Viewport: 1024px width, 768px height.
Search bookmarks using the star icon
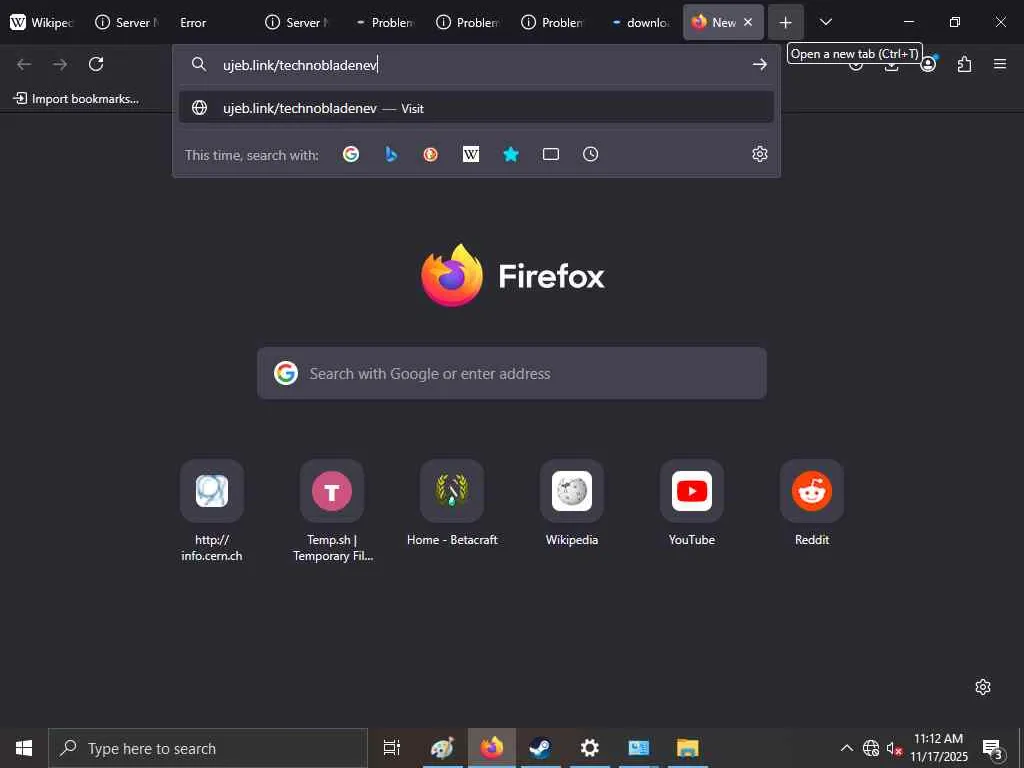click(x=511, y=154)
